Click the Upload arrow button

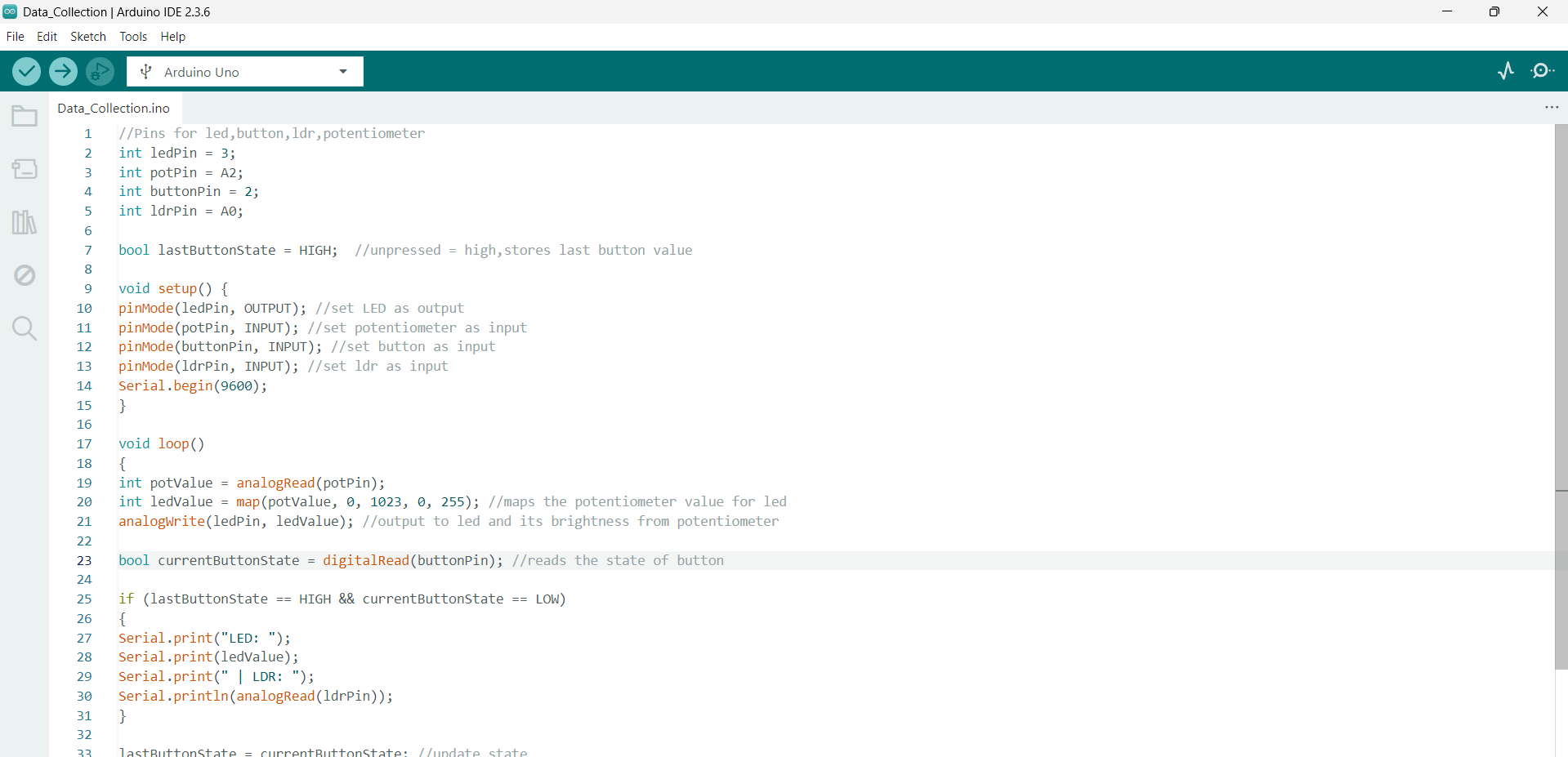tap(63, 72)
